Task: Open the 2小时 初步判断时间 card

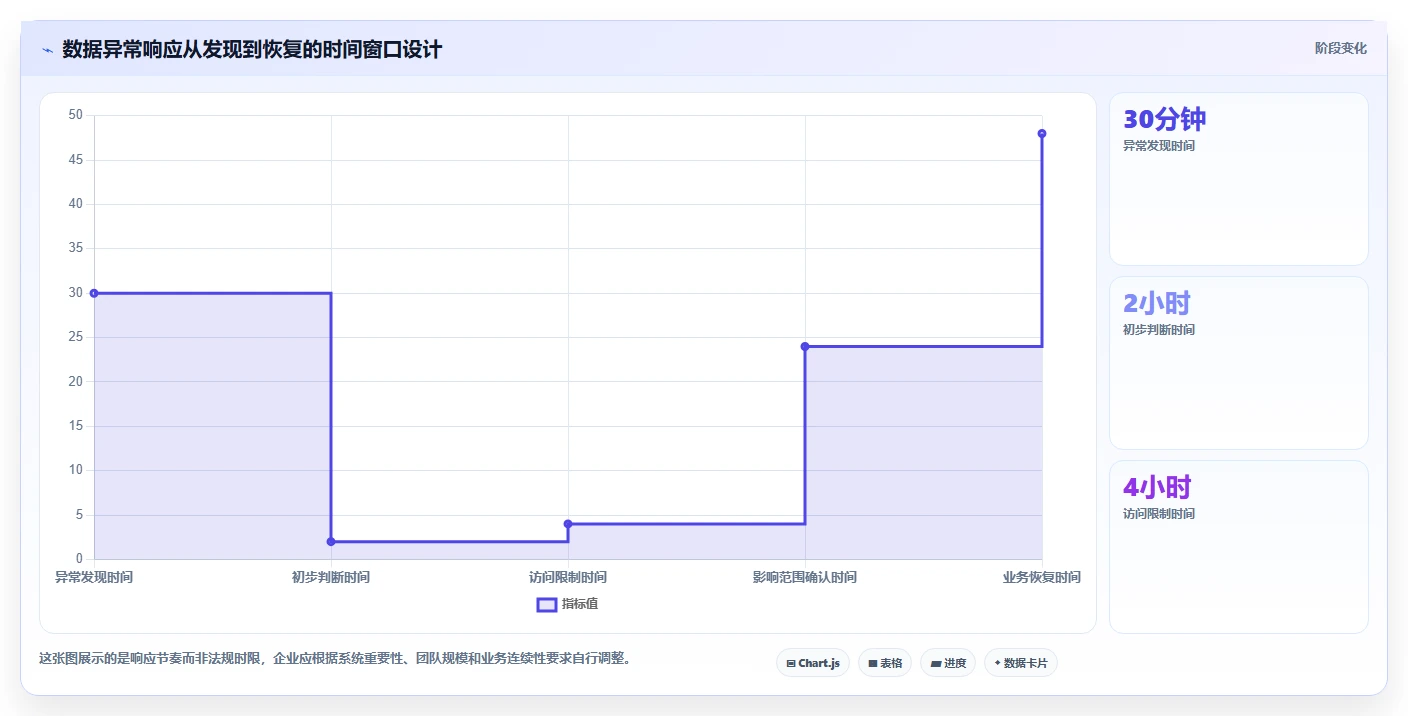Action: point(1239,363)
